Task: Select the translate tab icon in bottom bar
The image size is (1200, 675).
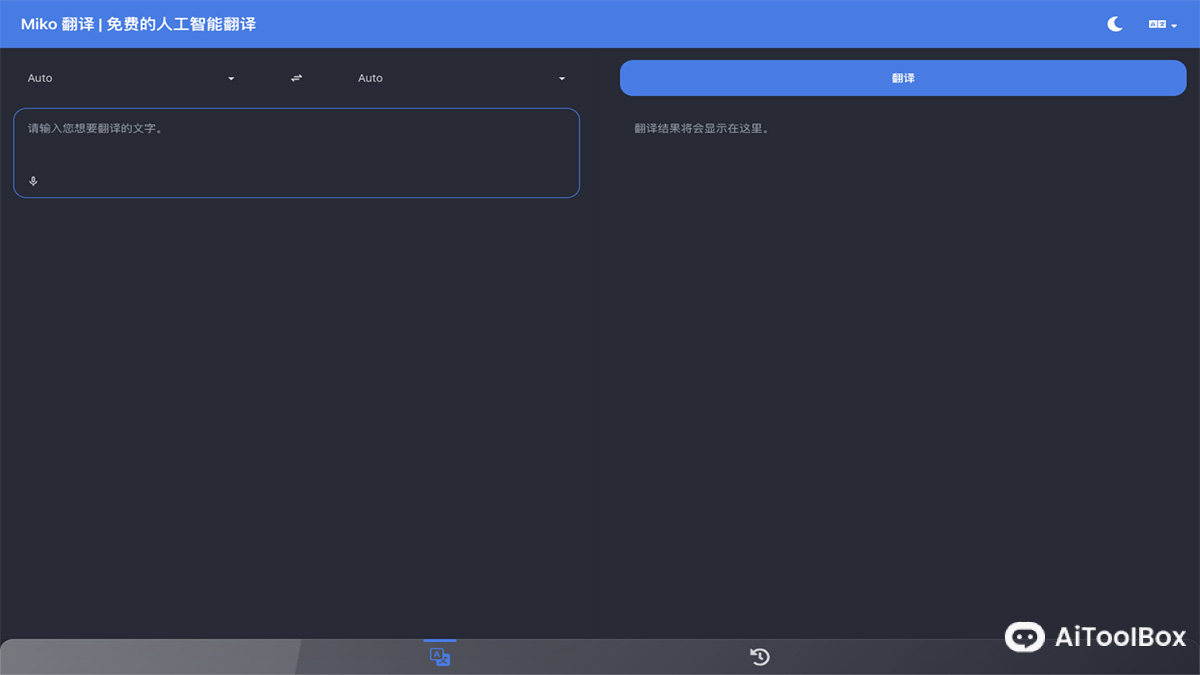Action: (x=439, y=656)
